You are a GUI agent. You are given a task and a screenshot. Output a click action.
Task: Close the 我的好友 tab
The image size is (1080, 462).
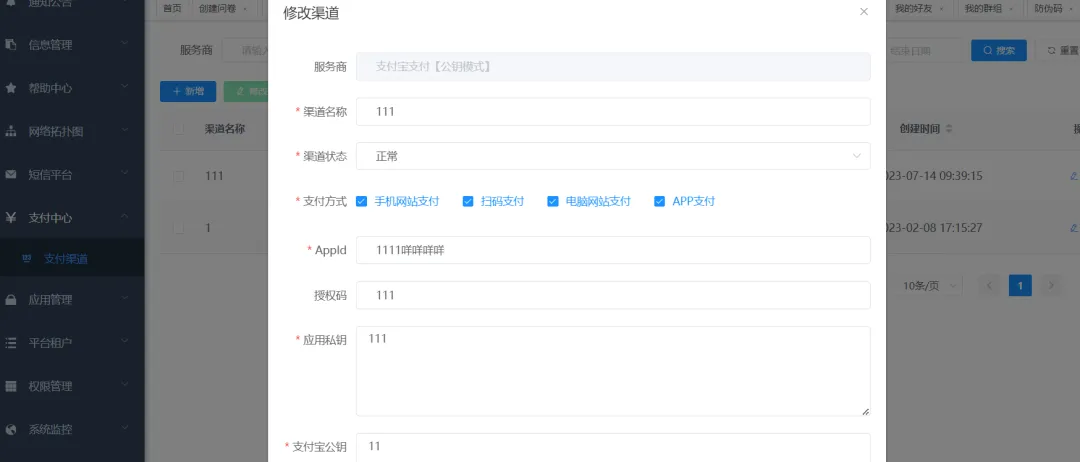click(x=942, y=9)
